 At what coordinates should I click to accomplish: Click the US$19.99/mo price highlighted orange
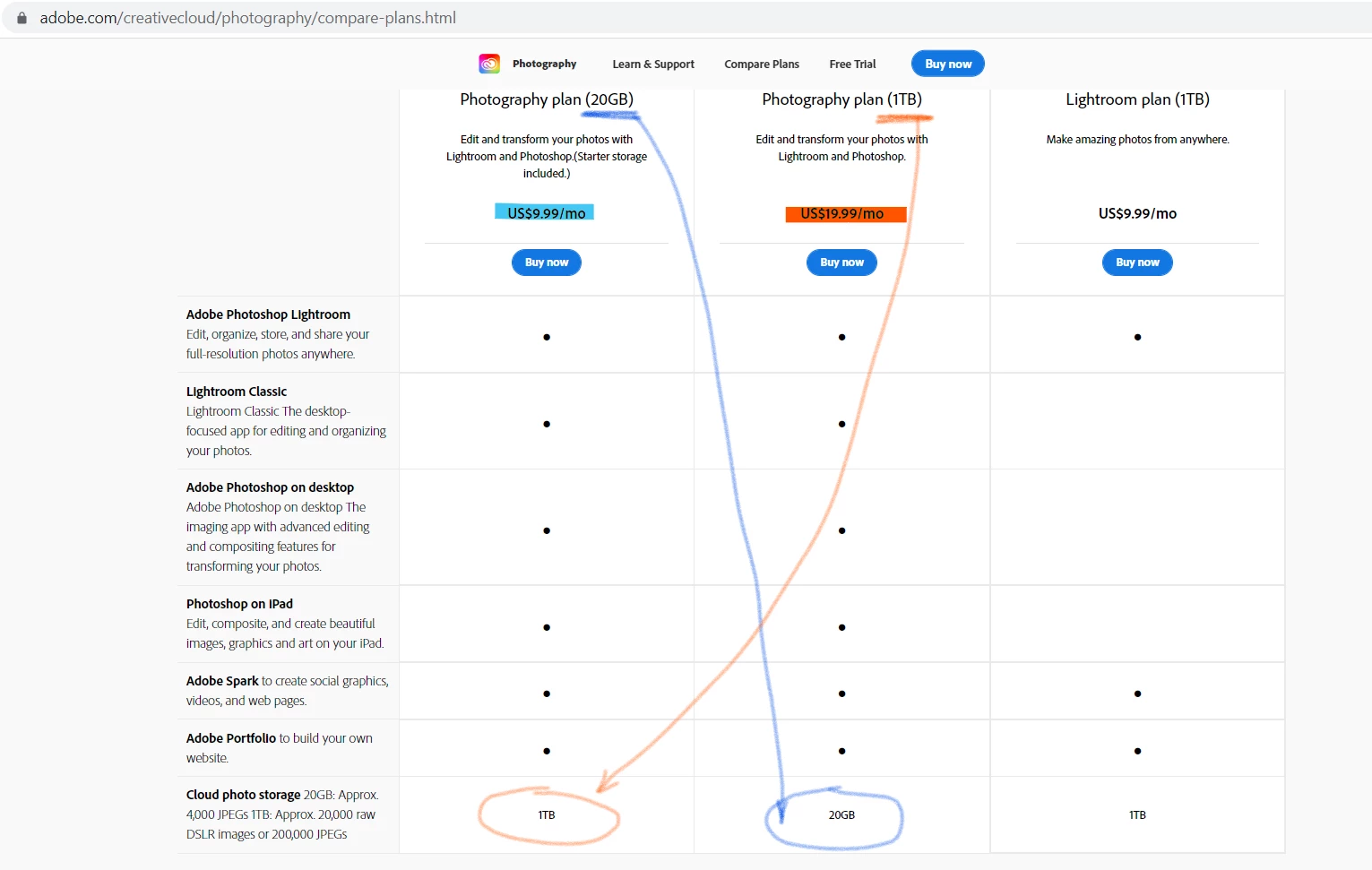842,214
